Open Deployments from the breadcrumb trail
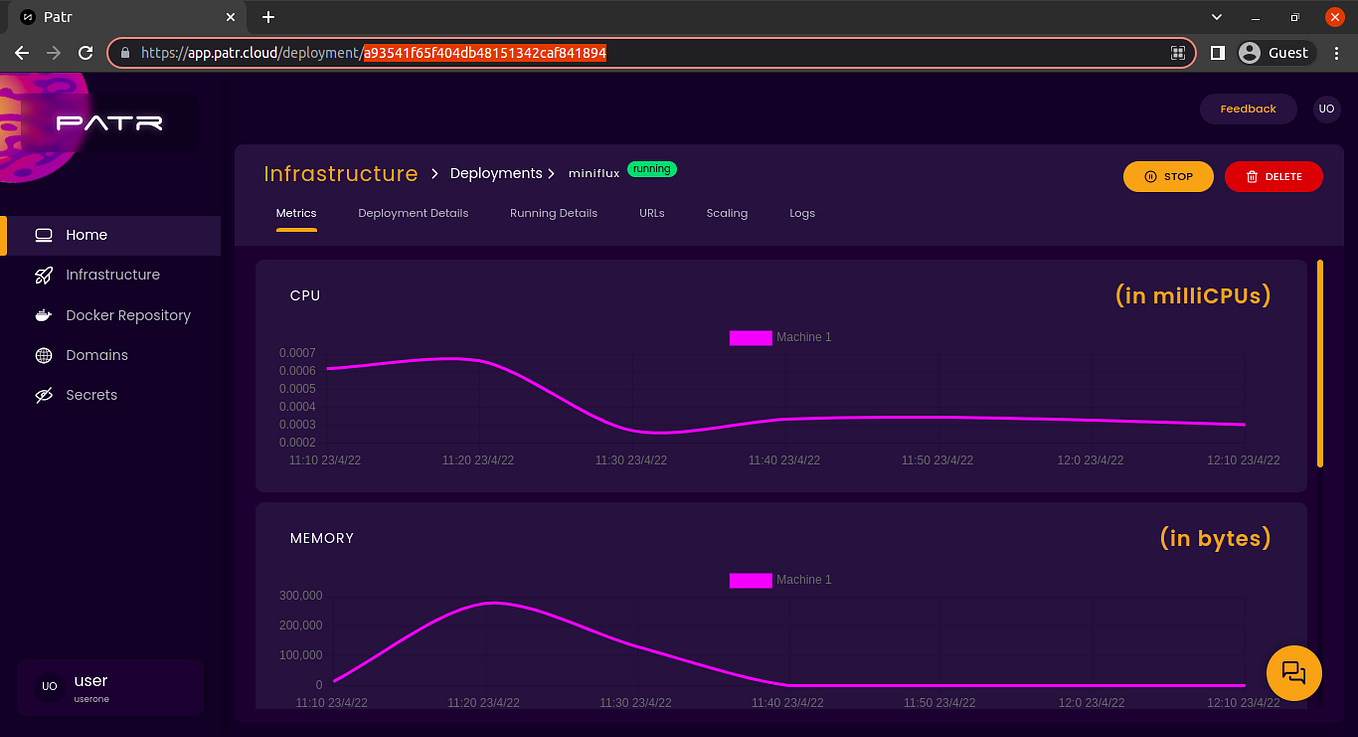Screen dimensions: 1358x737 click(x=496, y=173)
